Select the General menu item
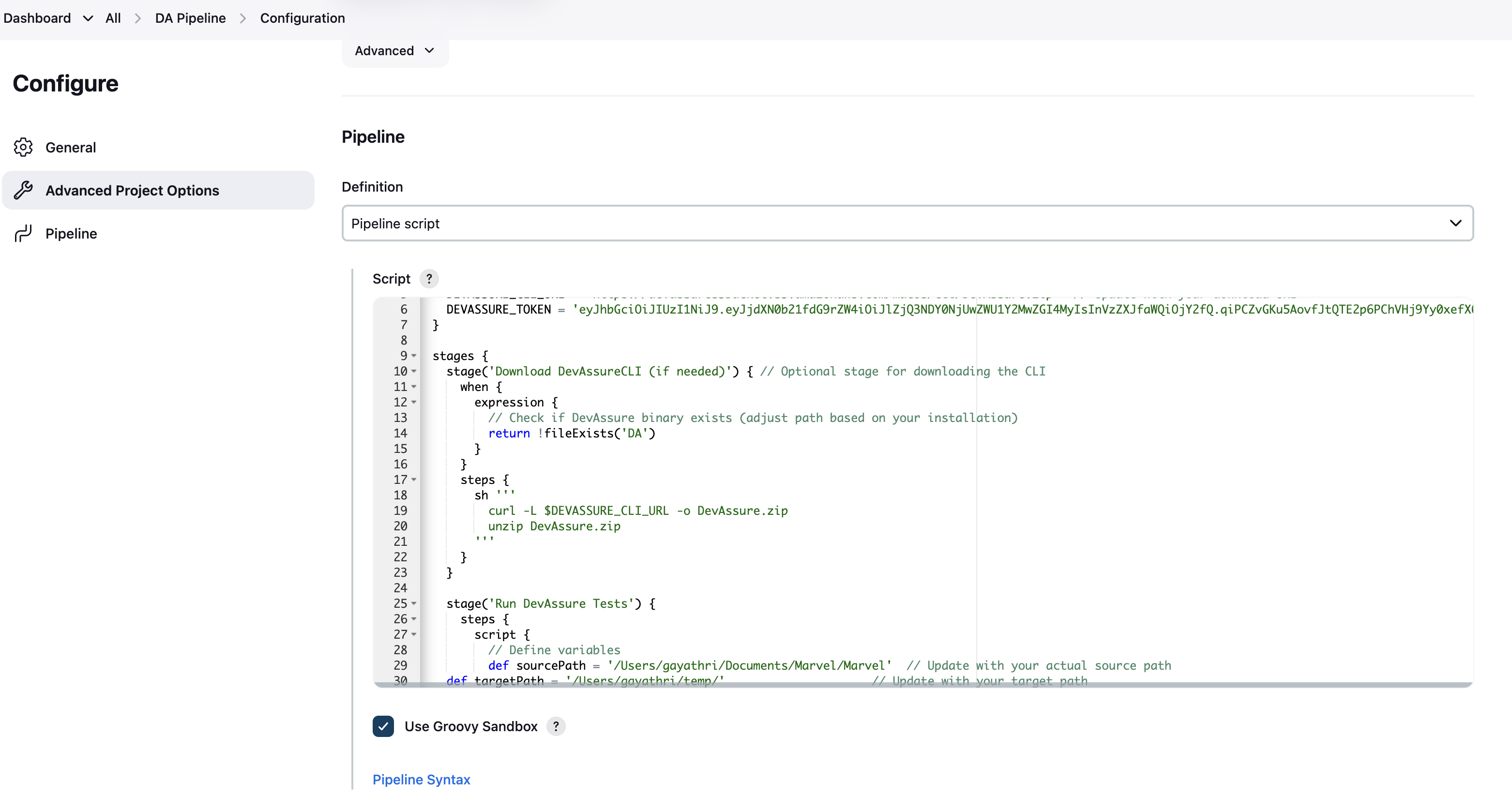 point(70,147)
